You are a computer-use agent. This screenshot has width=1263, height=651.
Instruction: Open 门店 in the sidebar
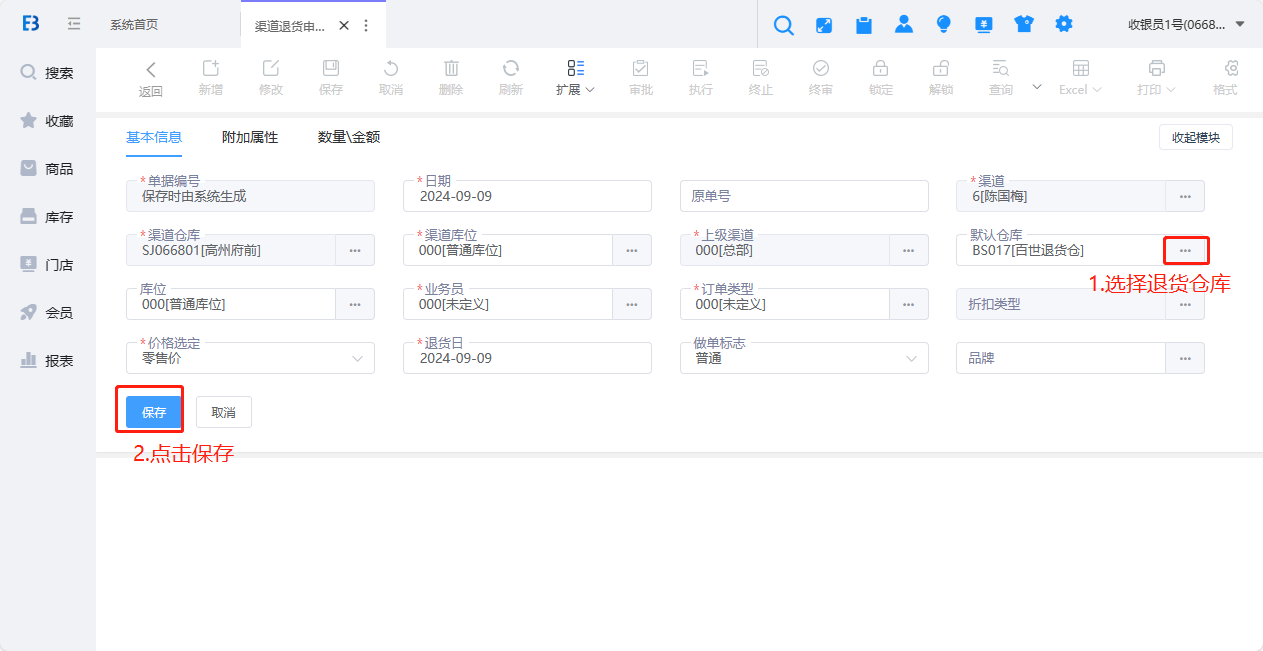pos(48,265)
